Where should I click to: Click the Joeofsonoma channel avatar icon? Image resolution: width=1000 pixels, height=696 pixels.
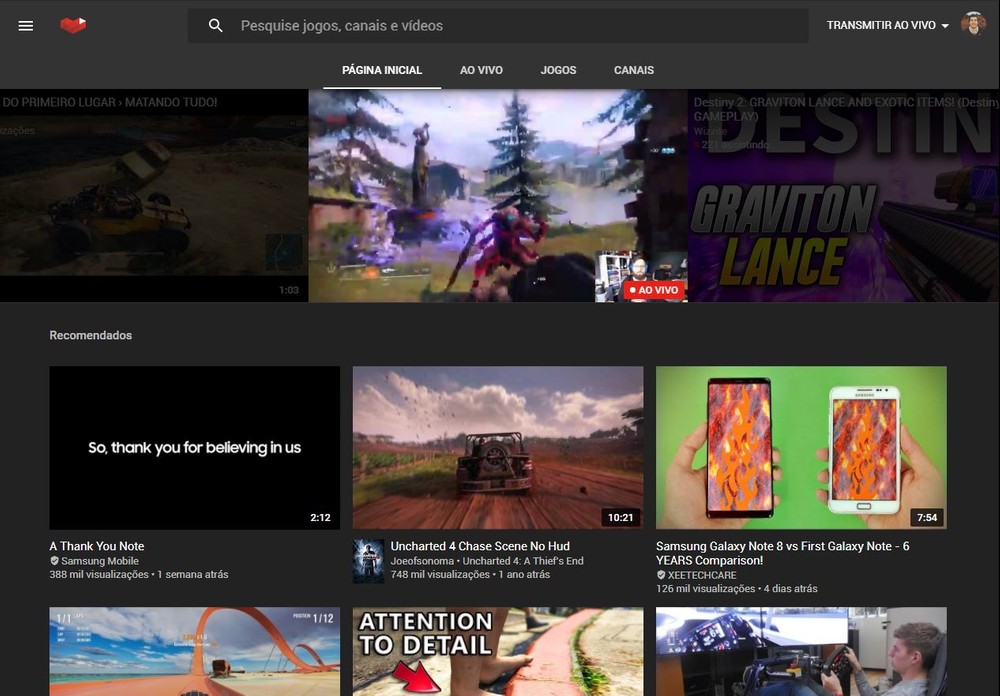point(368,561)
